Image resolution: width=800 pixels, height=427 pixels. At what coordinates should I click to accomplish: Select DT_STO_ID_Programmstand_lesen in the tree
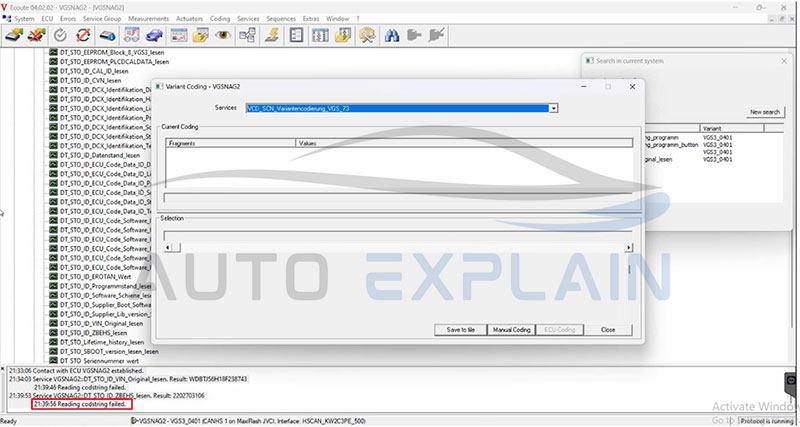pyautogui.click(x=106, y=286)
